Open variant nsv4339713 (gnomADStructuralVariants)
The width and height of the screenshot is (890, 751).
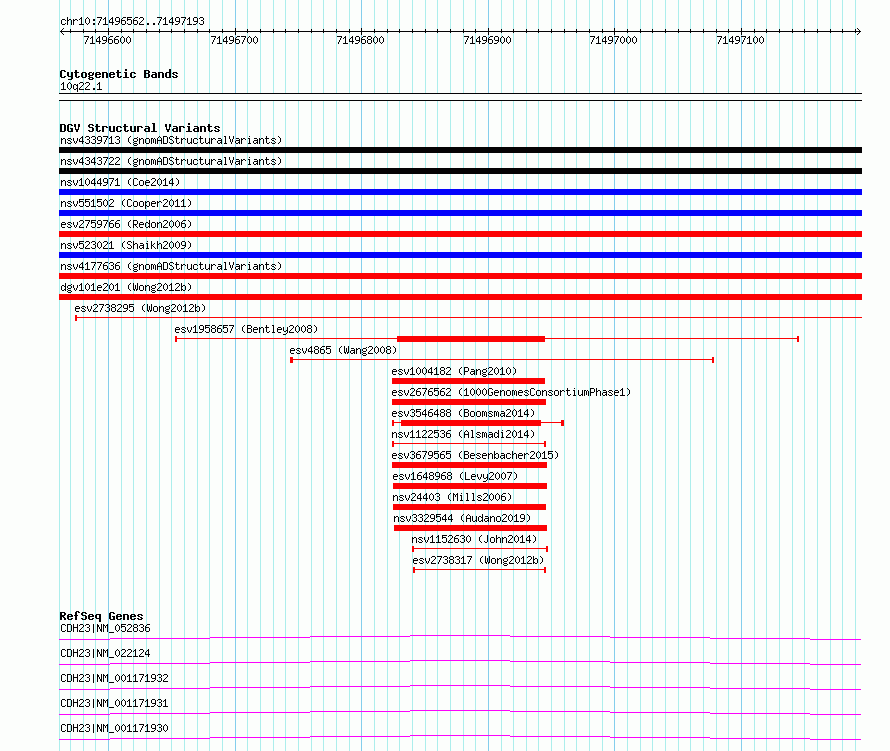point(171,140)
